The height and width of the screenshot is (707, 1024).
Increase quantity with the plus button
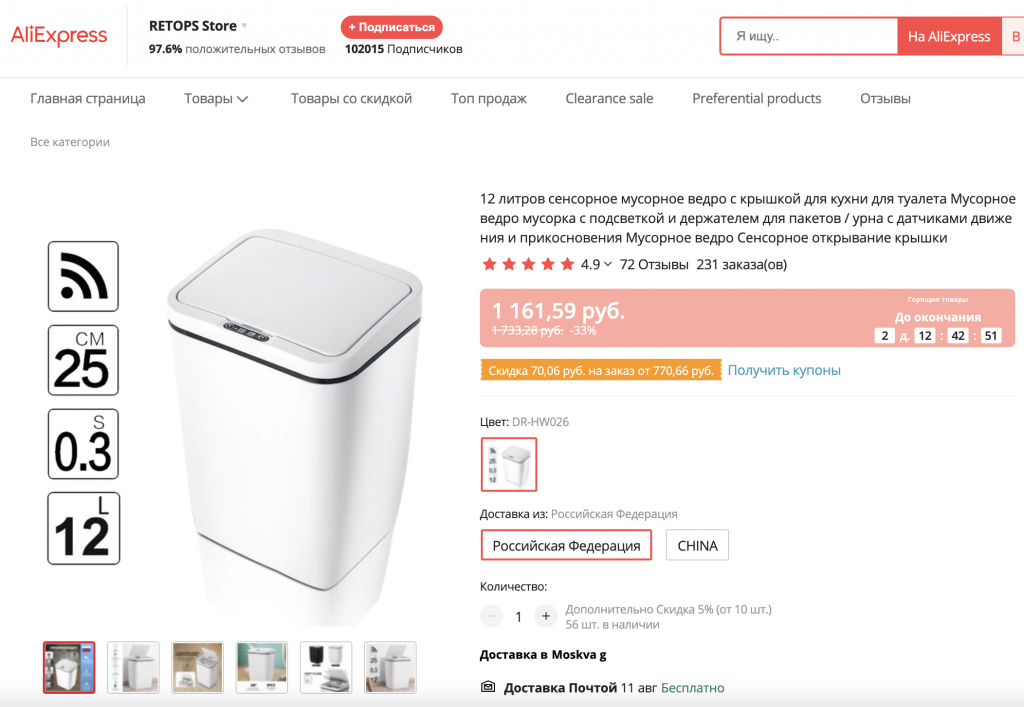(x=545, y=616)
